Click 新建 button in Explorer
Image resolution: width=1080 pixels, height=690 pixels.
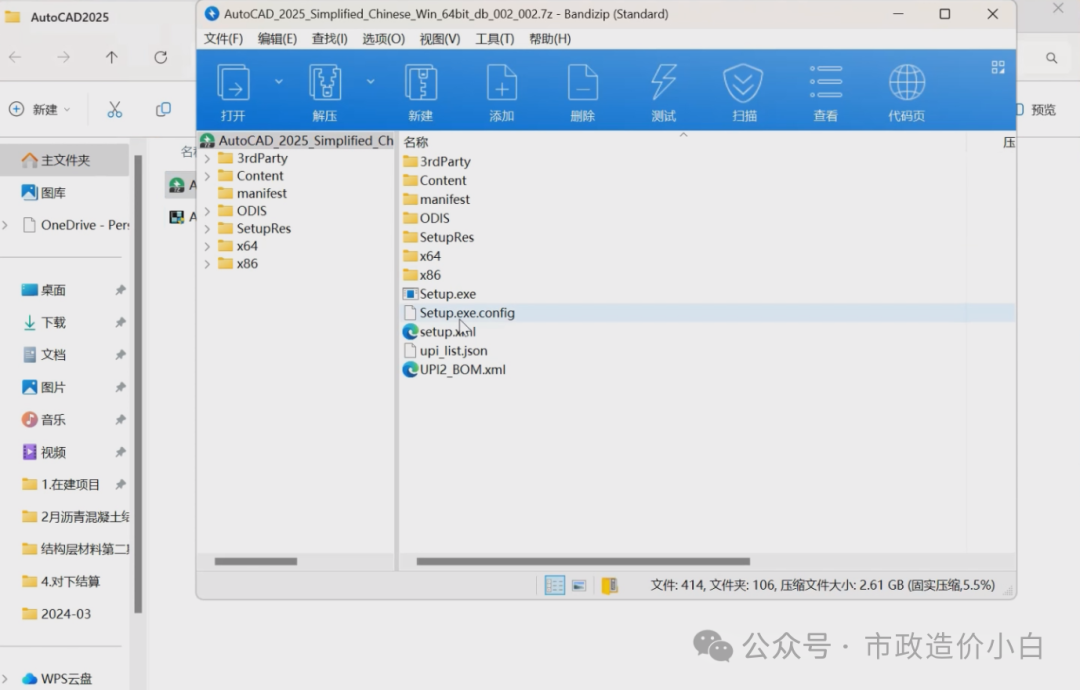[x=39, y=109]
